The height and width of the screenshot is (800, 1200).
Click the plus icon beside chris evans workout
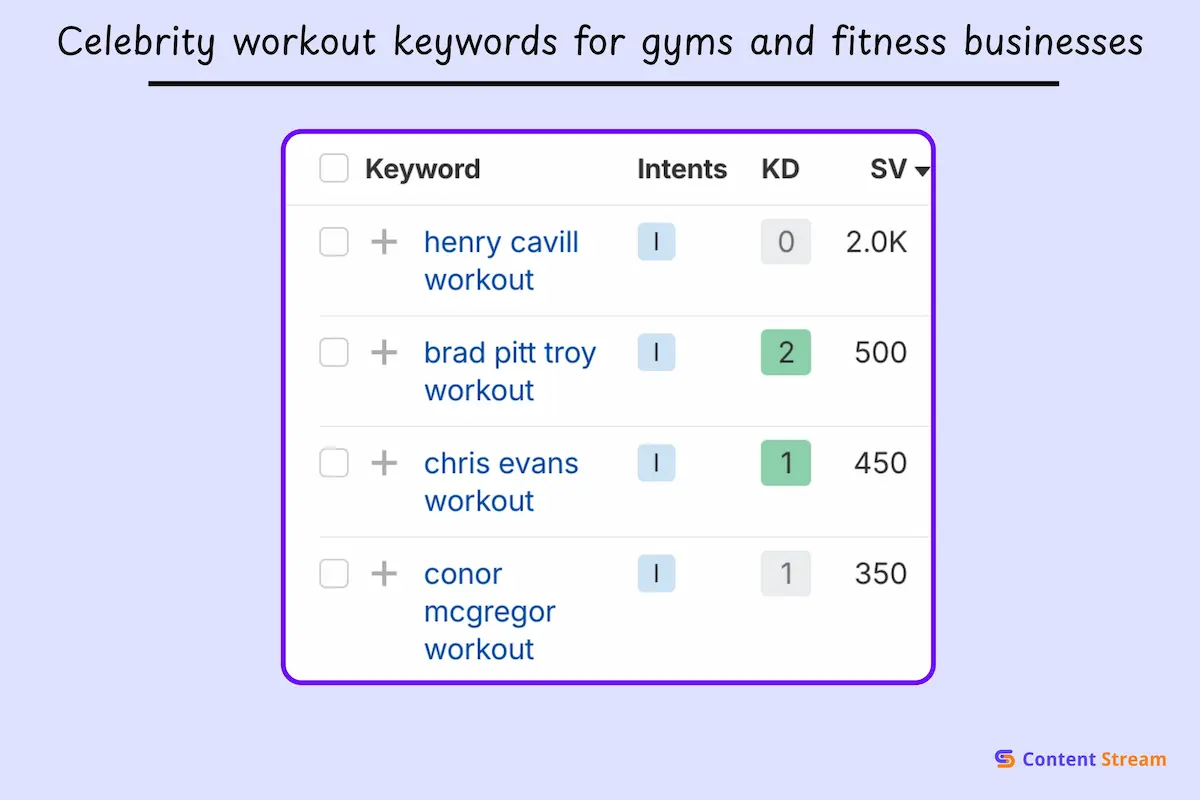tap(384, 463)
